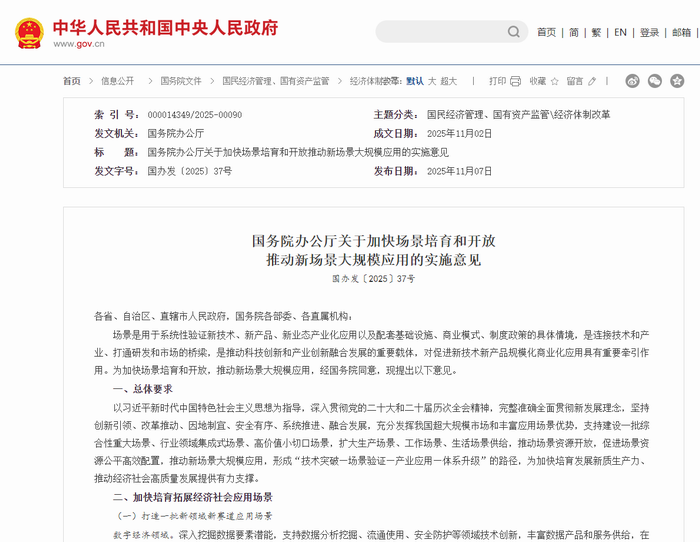
Task: Click the search magnifier icon
Action: coord(514,32)
